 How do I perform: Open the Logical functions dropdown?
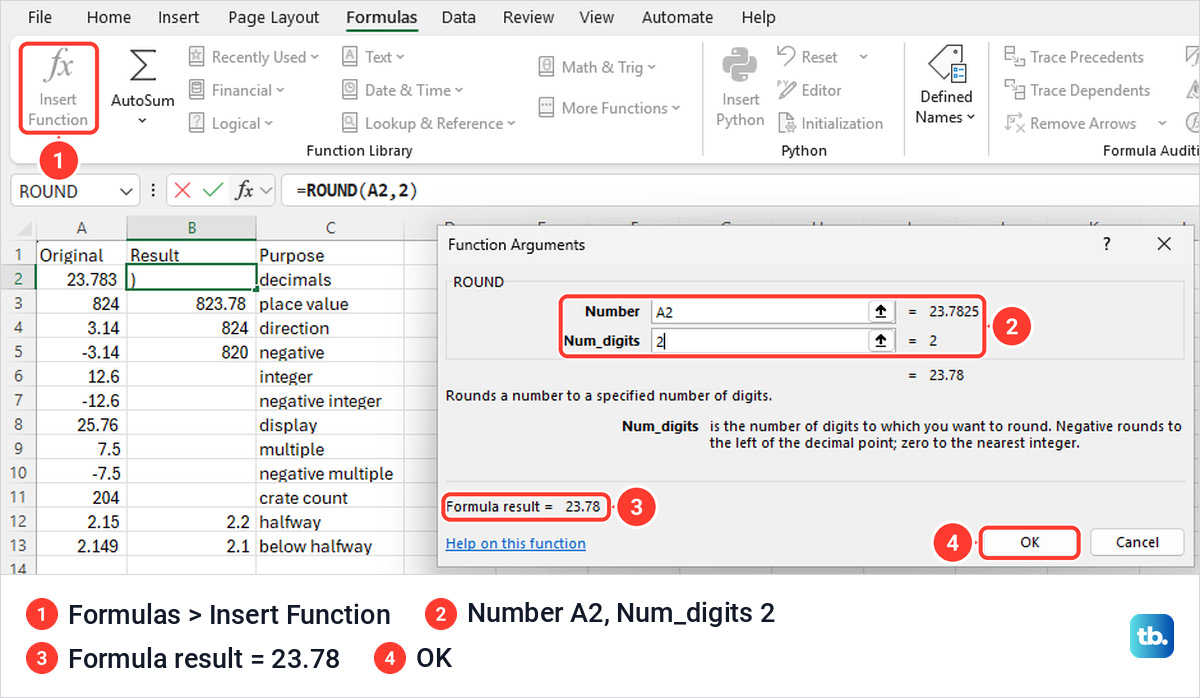click(x=231, y=123)
